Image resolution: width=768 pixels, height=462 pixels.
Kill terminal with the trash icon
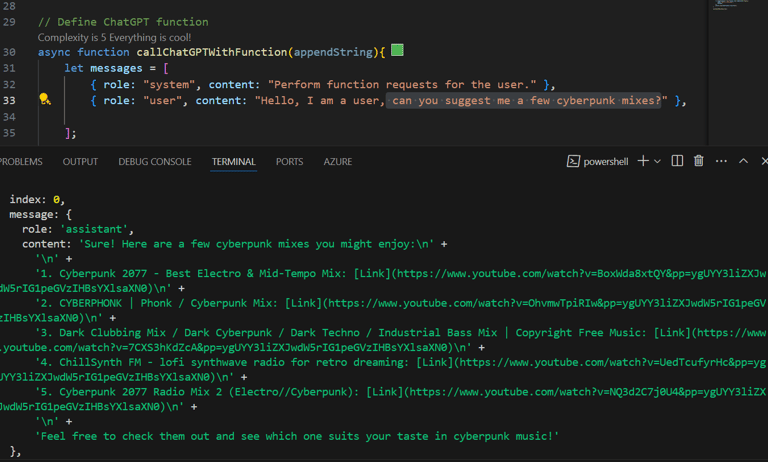698,161
